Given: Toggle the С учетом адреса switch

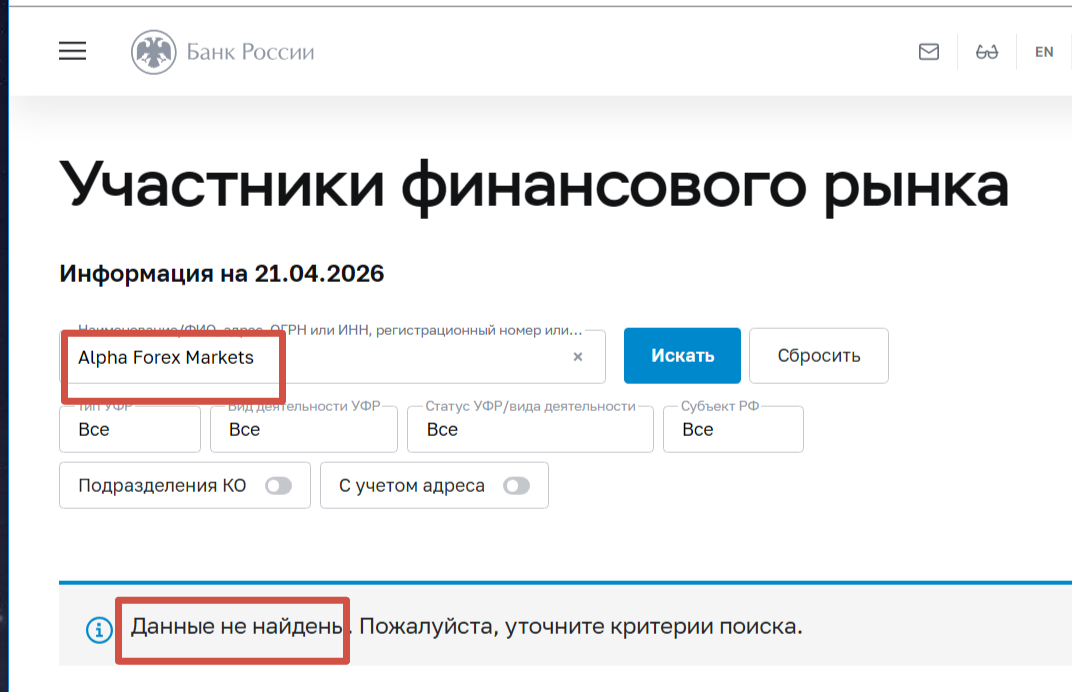Looking at the screenshot, I should [x=517, y=486].
